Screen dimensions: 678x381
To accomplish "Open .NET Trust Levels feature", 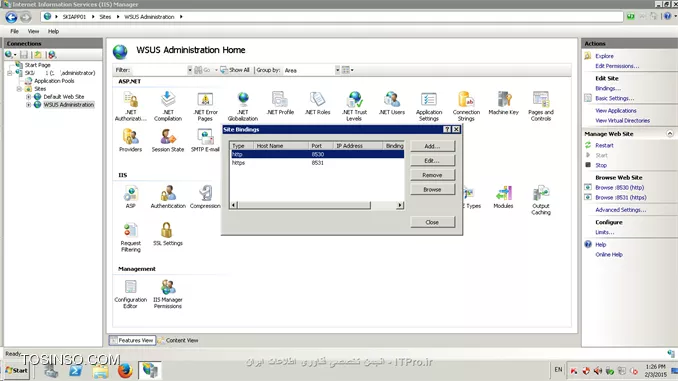I will [354, 106].
